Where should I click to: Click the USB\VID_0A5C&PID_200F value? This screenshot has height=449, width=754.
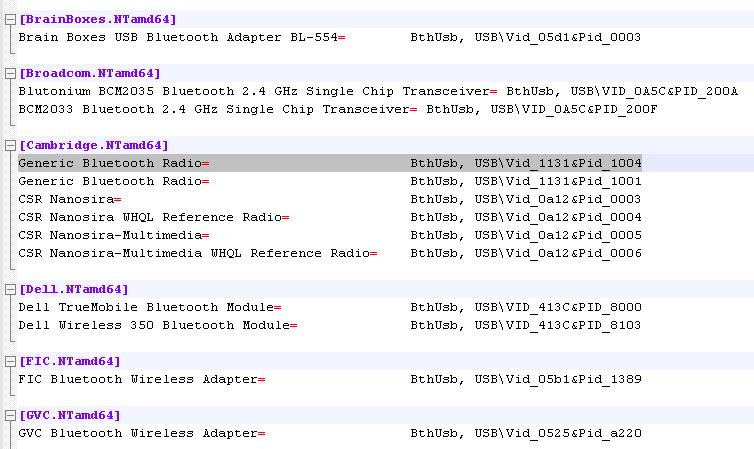point(574,109)
